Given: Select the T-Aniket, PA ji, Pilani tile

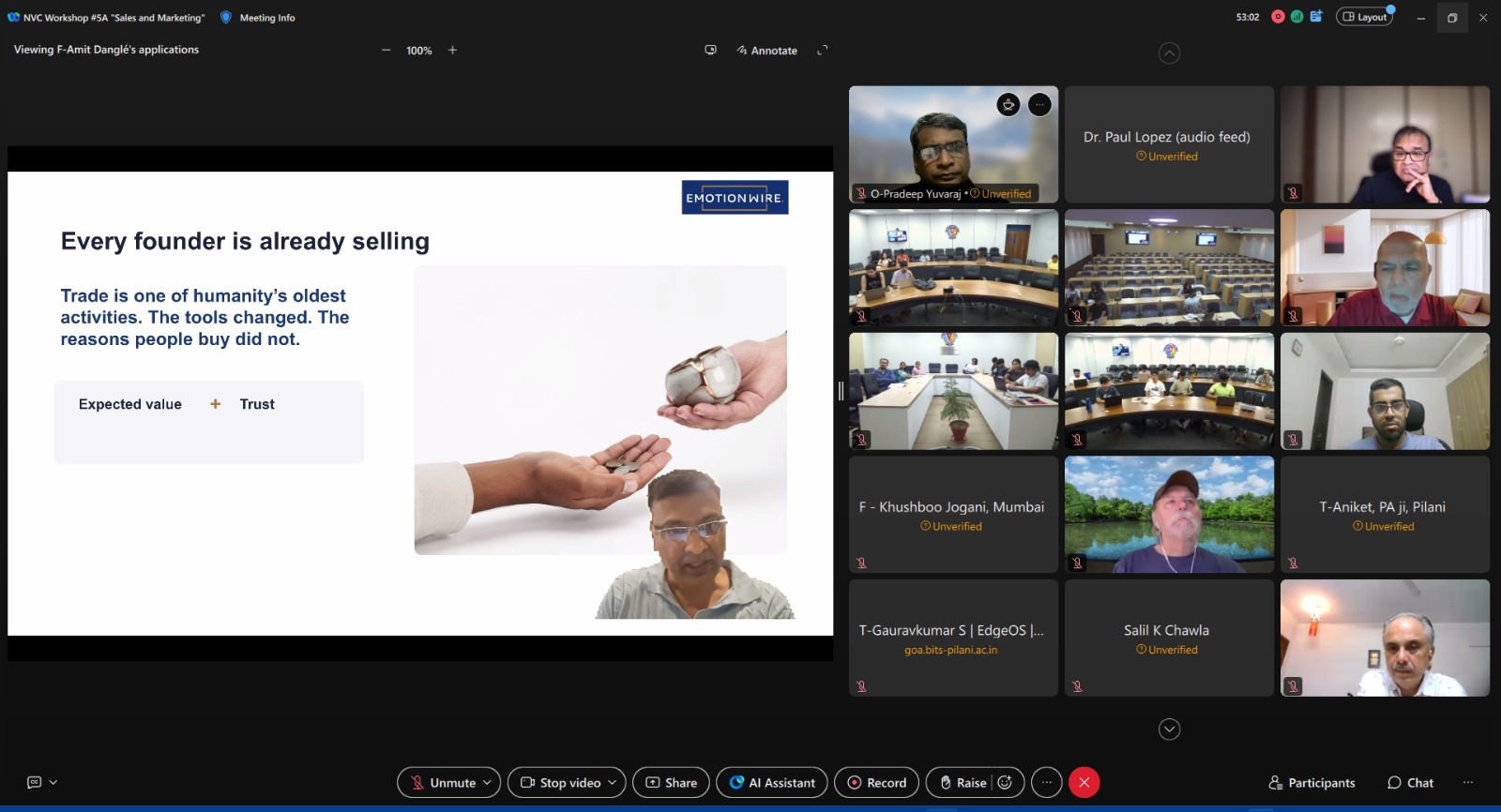Looking at the screenshot, I should click(1385, 515).
